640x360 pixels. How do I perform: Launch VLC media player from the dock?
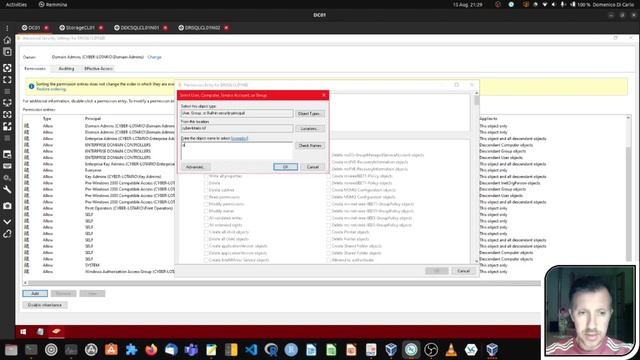click(451, 350)
